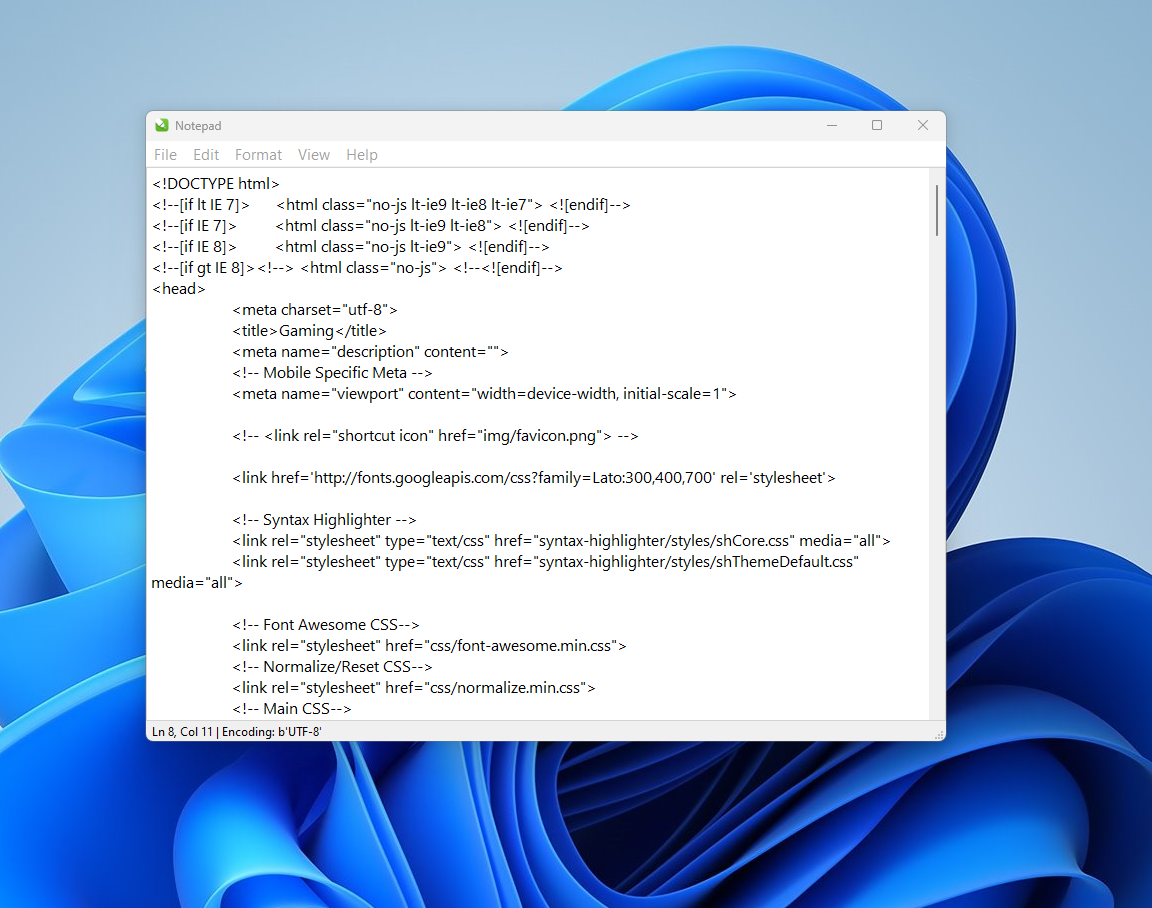
Task: Click the Notepad app icon in title bar
Action: pyautogui.click(x=162, y=125)
